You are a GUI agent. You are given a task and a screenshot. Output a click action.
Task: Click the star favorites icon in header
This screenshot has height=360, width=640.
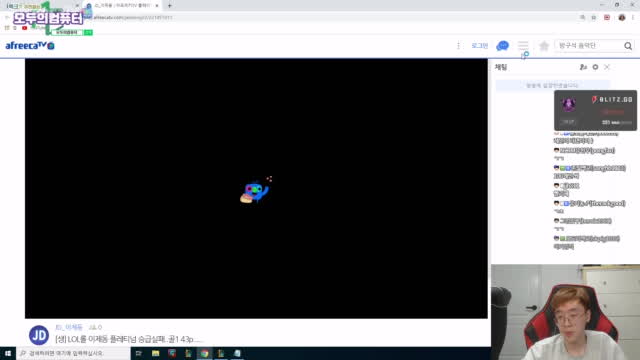544,46
